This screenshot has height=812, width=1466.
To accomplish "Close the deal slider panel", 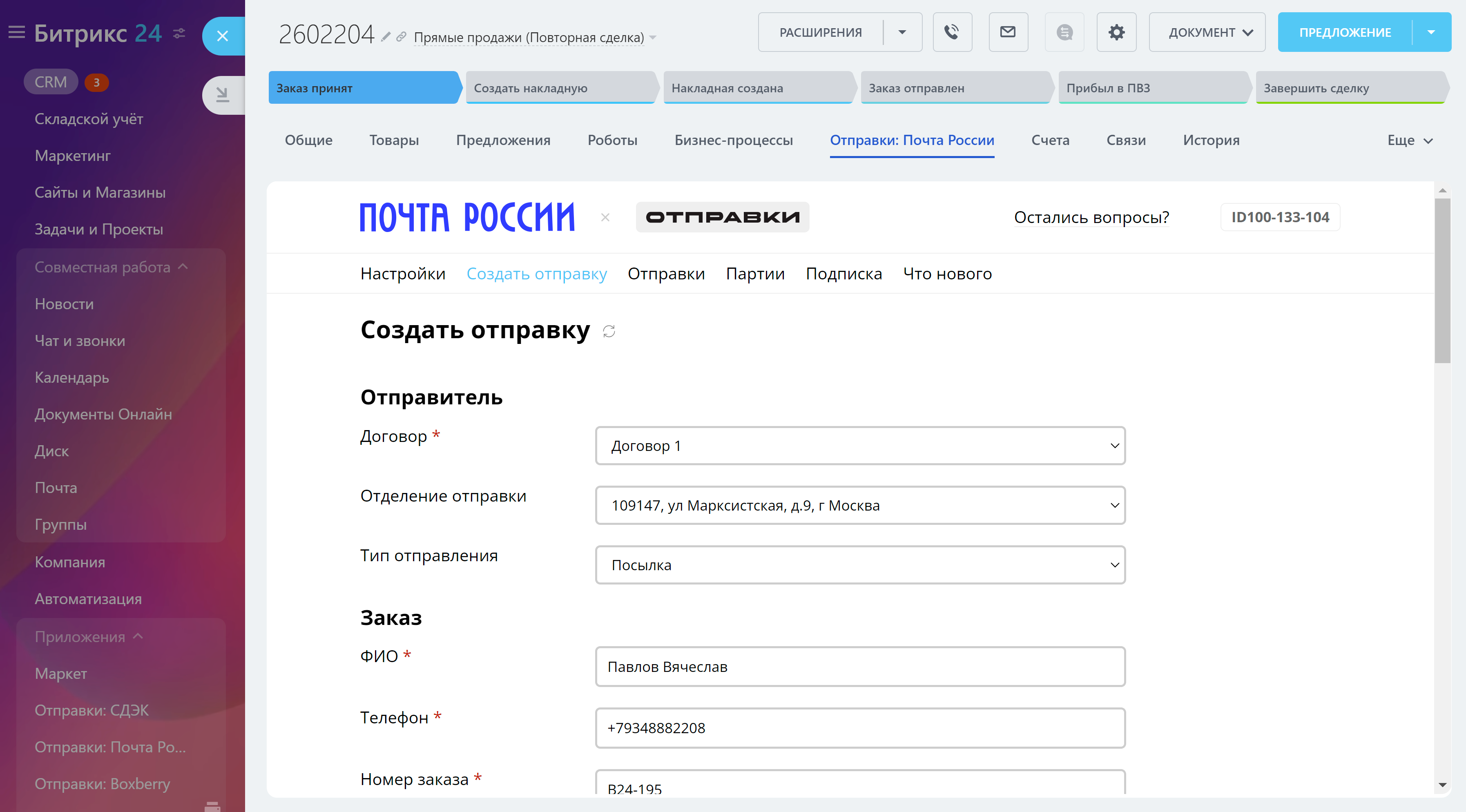I will click(x=223, y=36).
